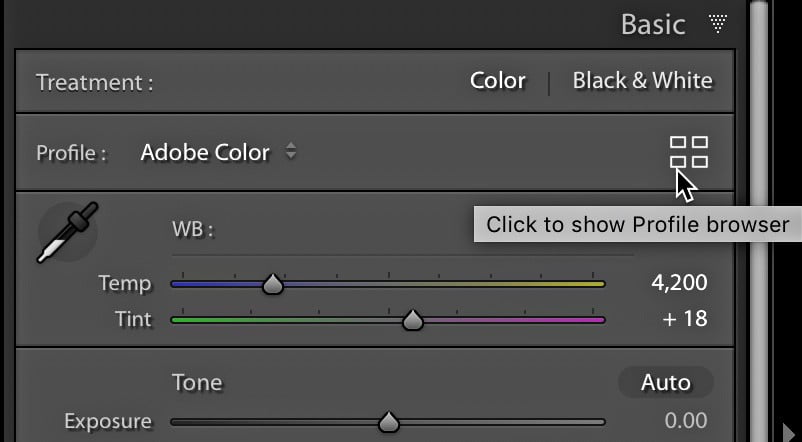Open the Adobe Color profile dropdown

click(x=205, y=153)
